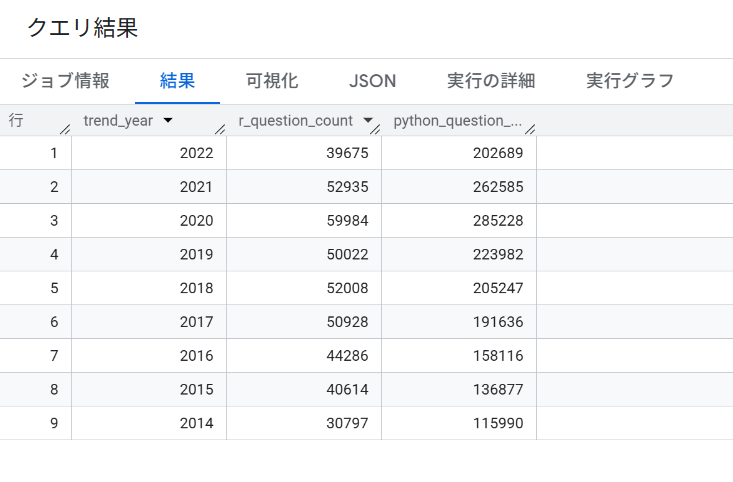Click the r_question_count column resize handle
The height and width of the screenshot is (482, 733).
pyautogui.click(x=375, y=127)
